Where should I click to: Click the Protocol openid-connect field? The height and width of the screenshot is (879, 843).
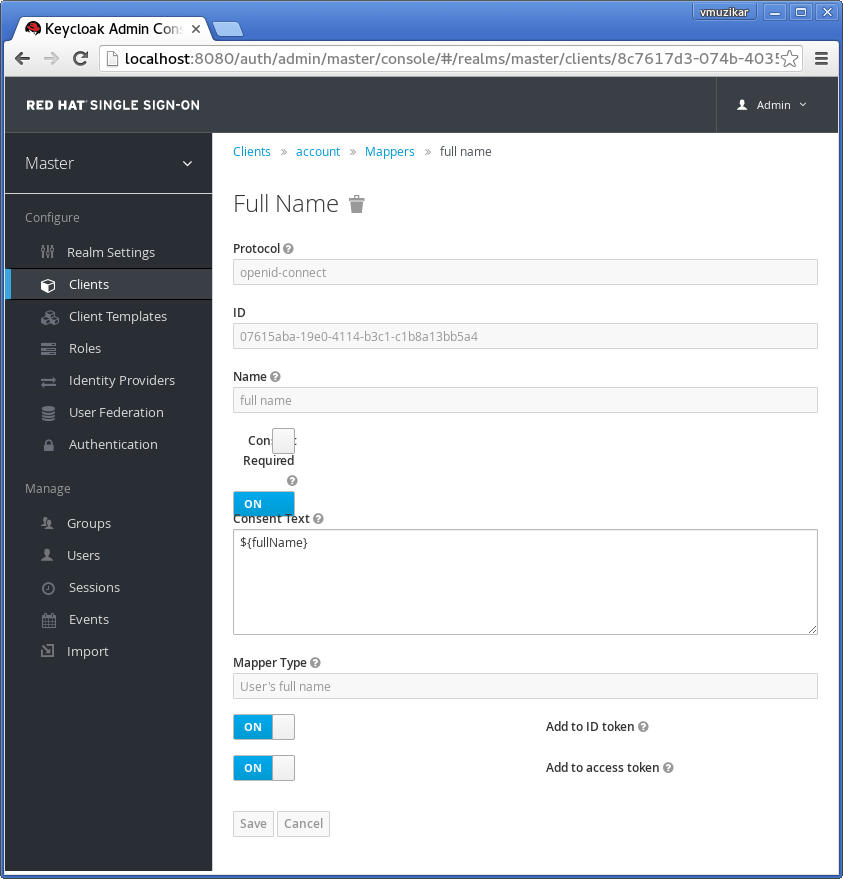click(525, 272)
